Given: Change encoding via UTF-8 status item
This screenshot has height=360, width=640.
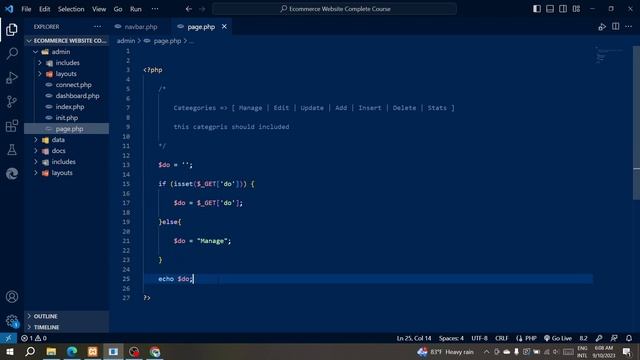Looking at the screenshot, I should (479, 338).
